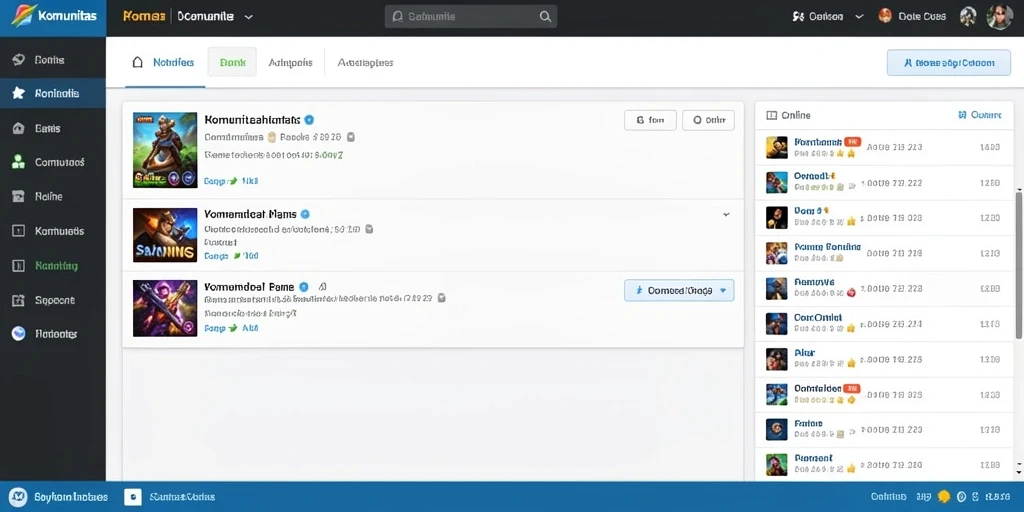Click the magnifier icon at right of search bar
This screenshot has width=1024, height=512.
[545, 16]
